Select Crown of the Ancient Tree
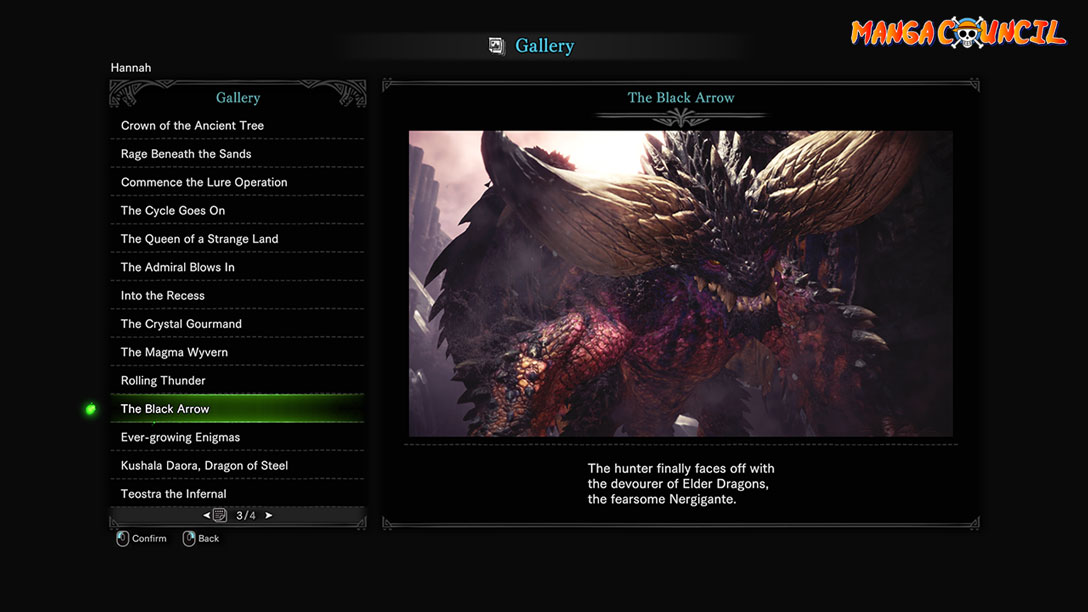Viewport: 1088px width, 612px height. click(x=237, y=126)
